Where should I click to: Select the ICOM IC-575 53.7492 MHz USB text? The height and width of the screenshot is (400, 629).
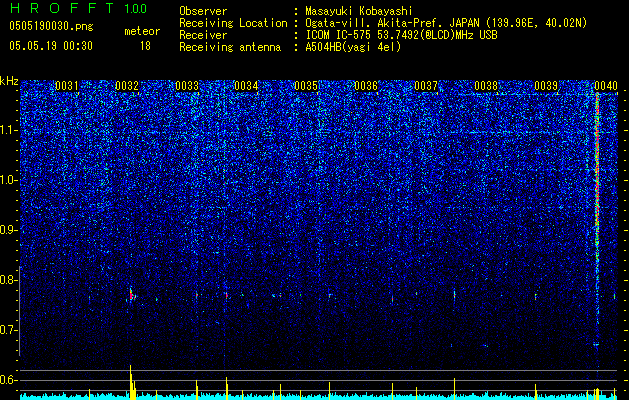click(x=401, y=35)
